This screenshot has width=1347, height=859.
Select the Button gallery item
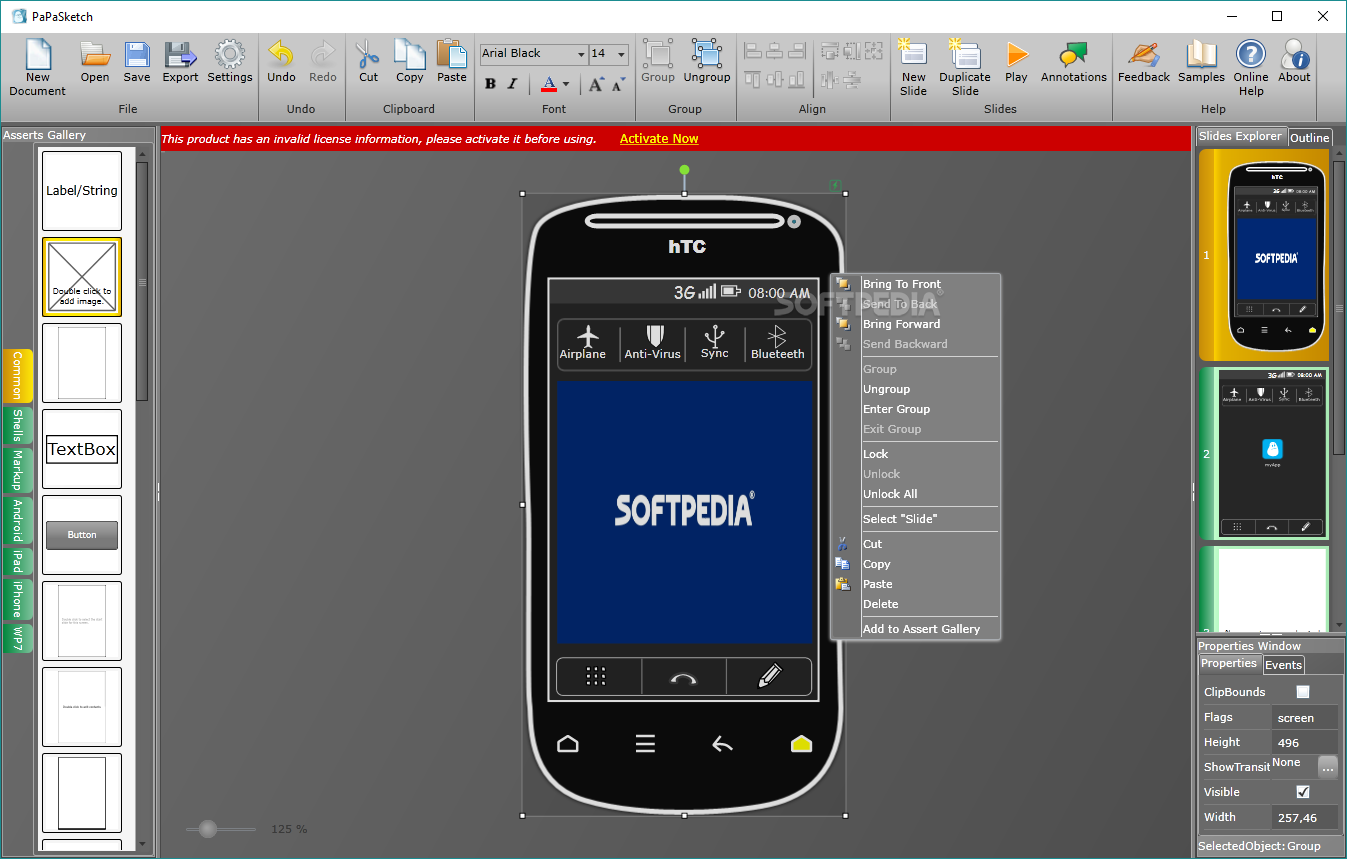(x=82, y=535)
